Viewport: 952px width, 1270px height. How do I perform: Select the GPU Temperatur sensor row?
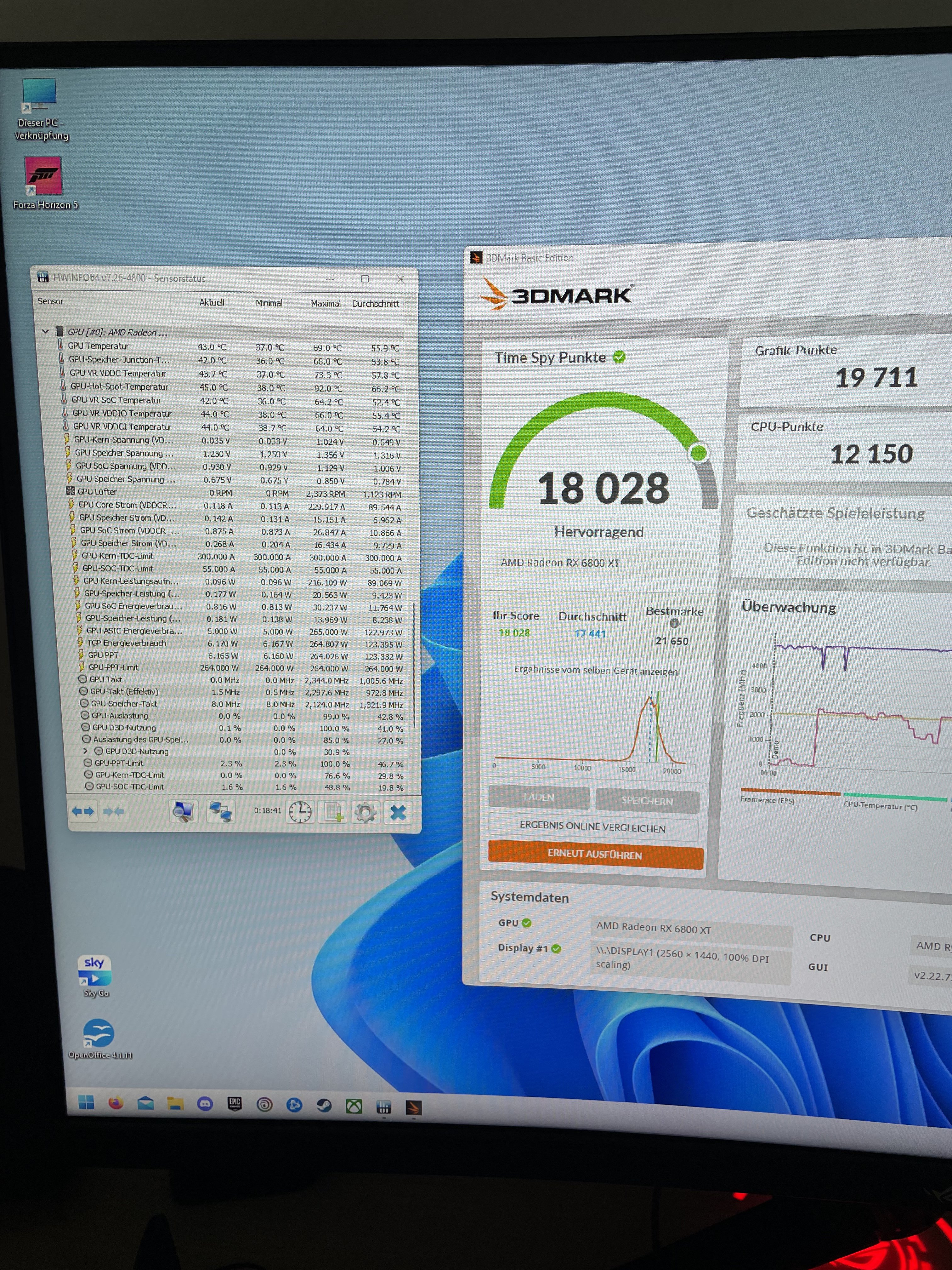[98, 346]
